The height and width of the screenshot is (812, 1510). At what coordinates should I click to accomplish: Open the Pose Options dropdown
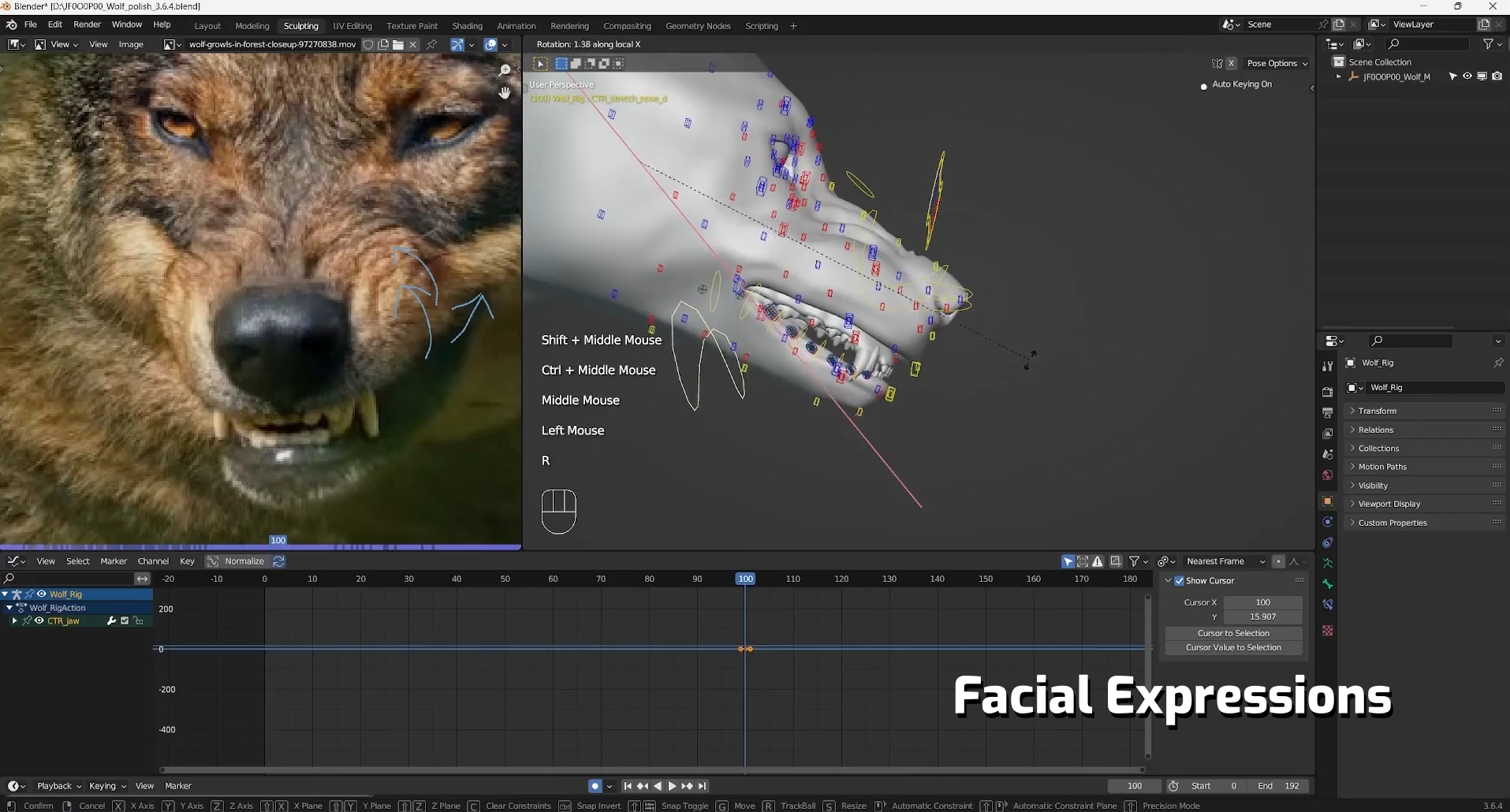coord(1277,63)
